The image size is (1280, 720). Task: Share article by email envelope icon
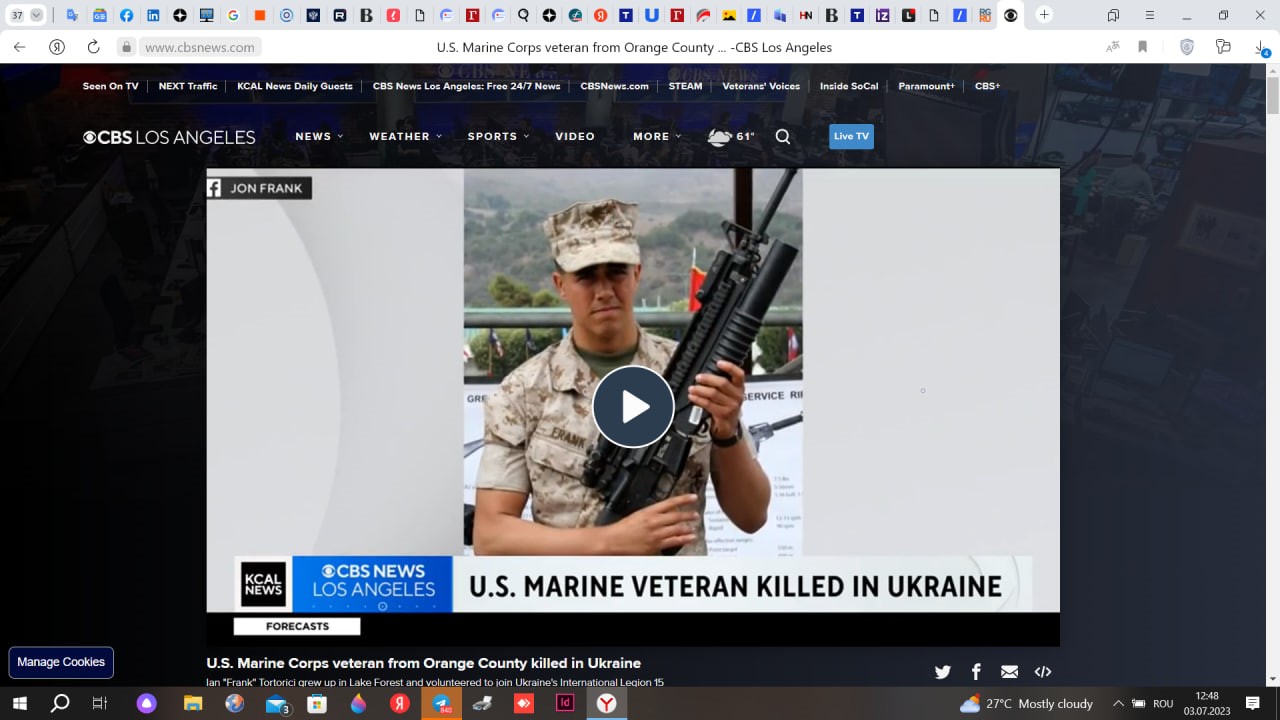click(x=1009, y=672)
